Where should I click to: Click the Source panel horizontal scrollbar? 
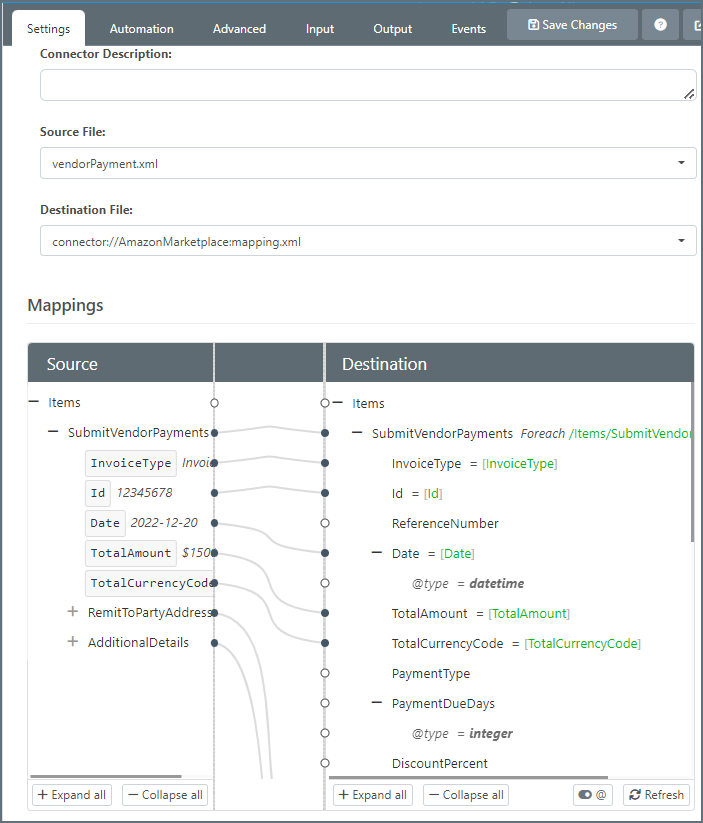click(x=106, y=776)
